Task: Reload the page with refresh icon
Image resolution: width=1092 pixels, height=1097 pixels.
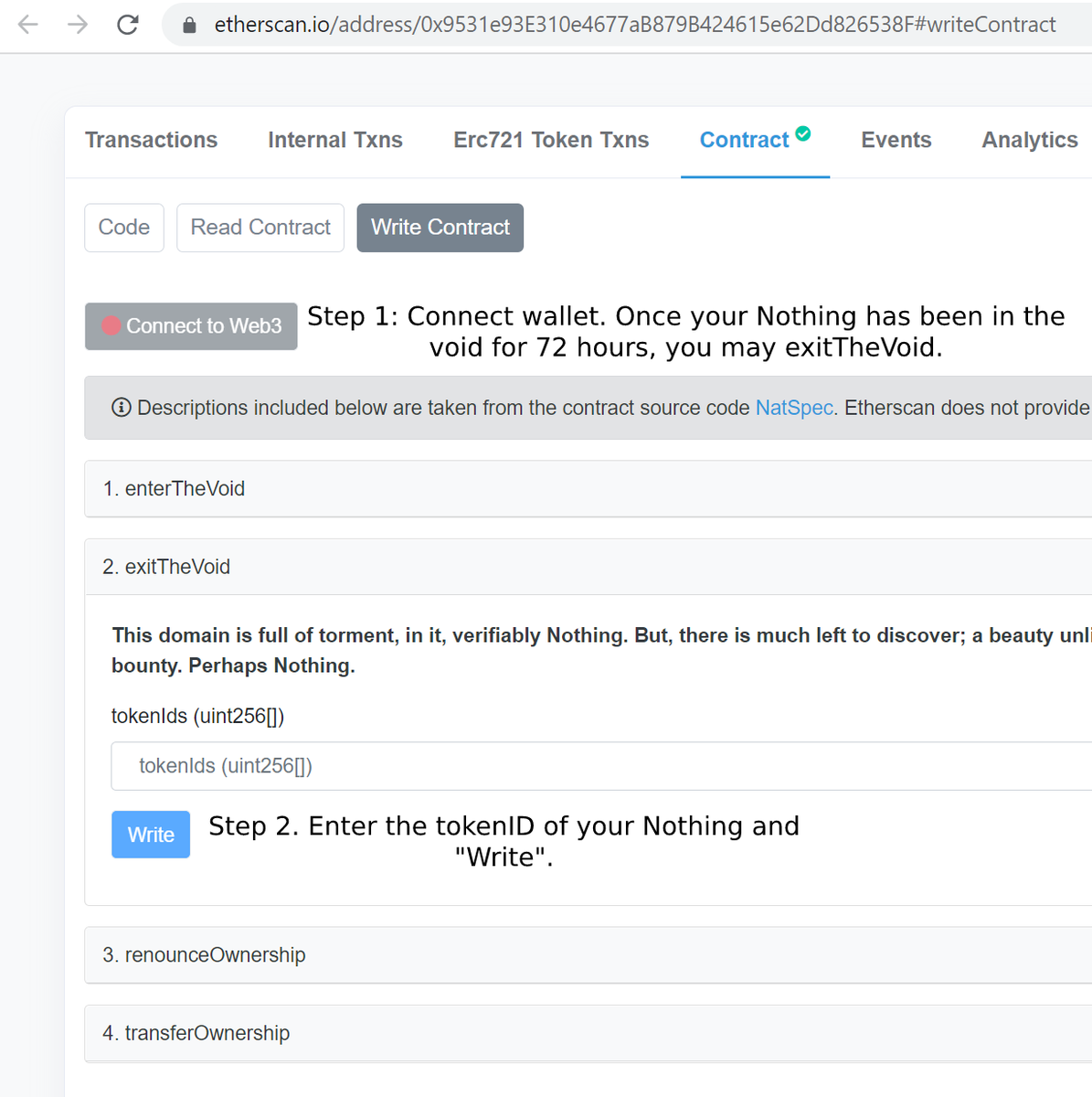Action: click(128, 25)
